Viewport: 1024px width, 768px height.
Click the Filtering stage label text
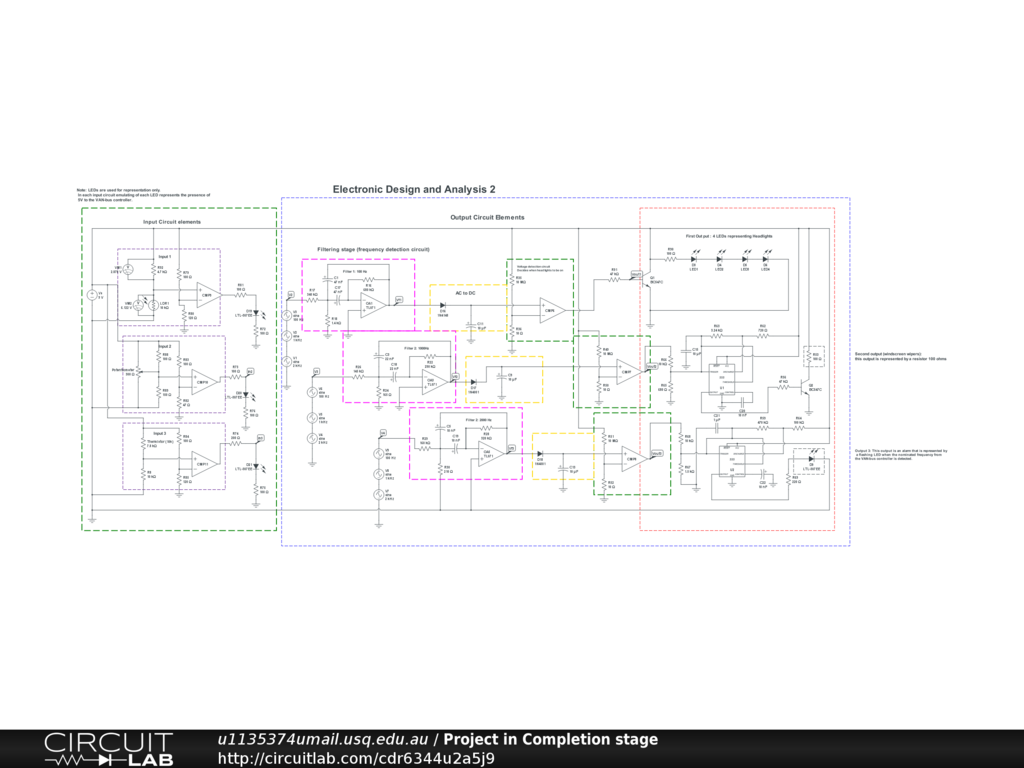(373, 249)
